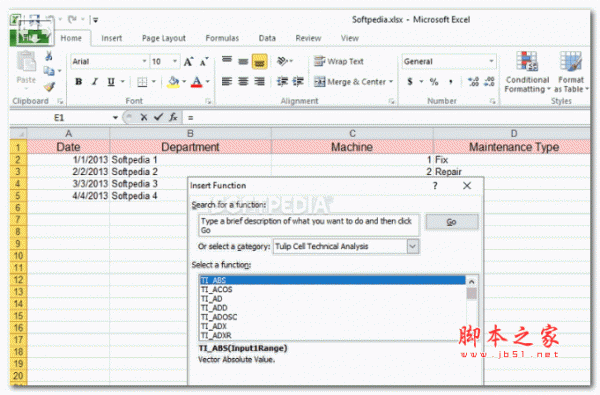Image resolution: width=600 pixels, height=395 pixels.
Task: Apply Percent Style format
Action: point(434,82)
